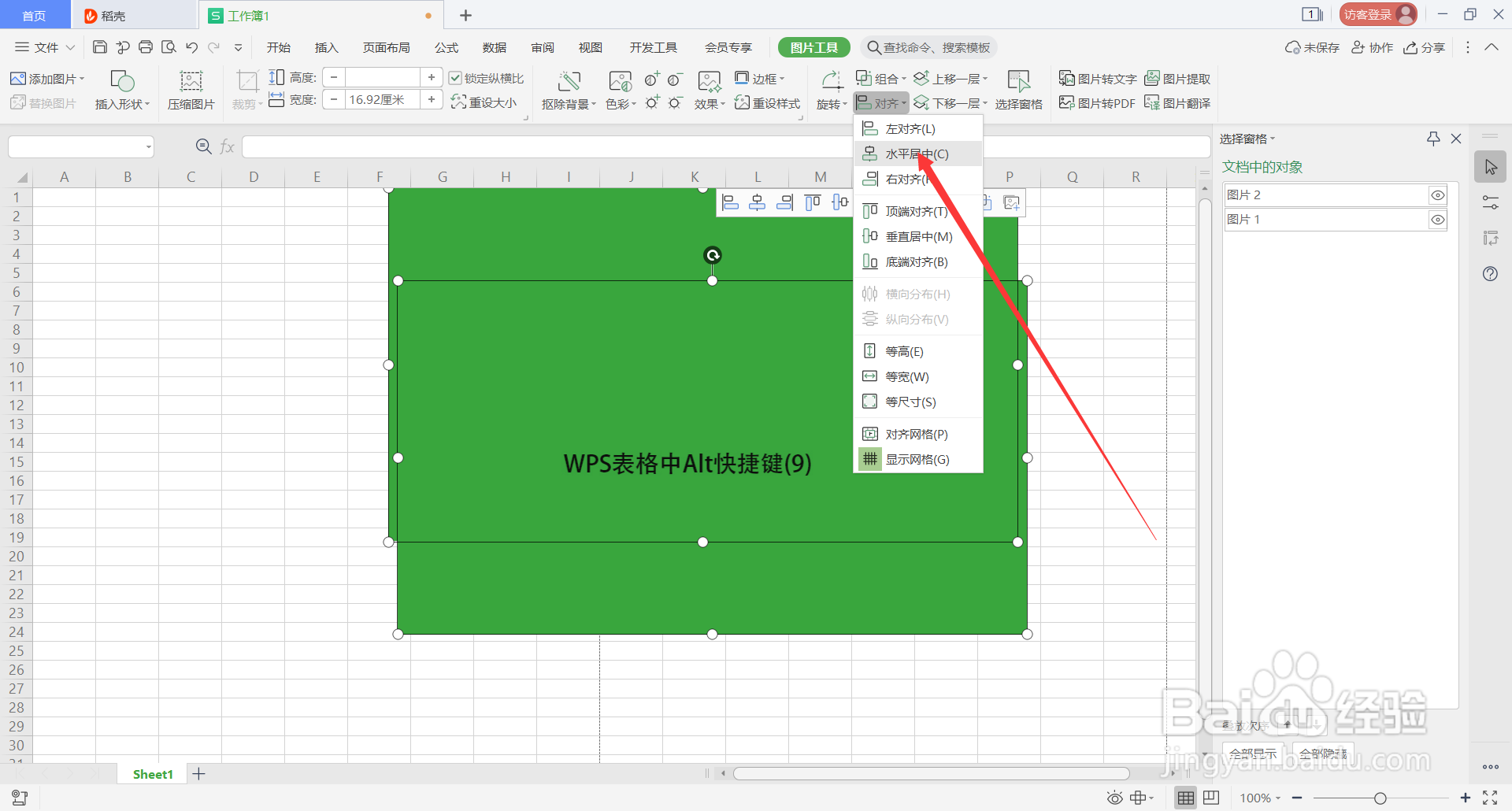Click the Collaborate (协作) button
This screenshot has width=1512, height=811.
click(x=1372, y=47)
